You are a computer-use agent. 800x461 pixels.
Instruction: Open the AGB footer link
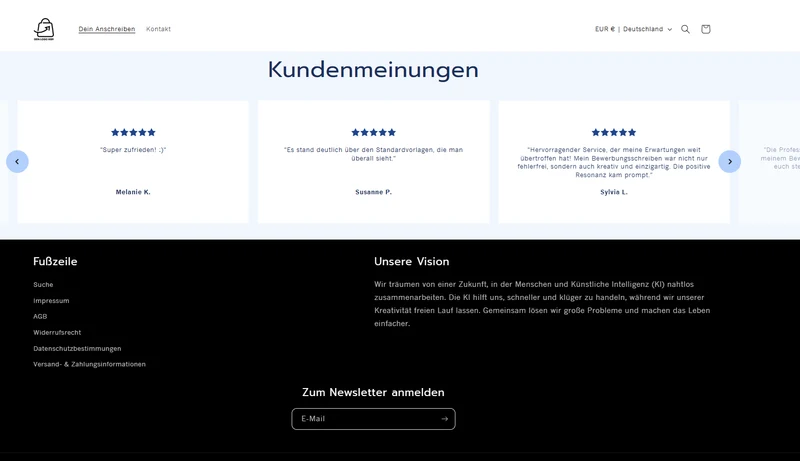[x=40, y=316]
